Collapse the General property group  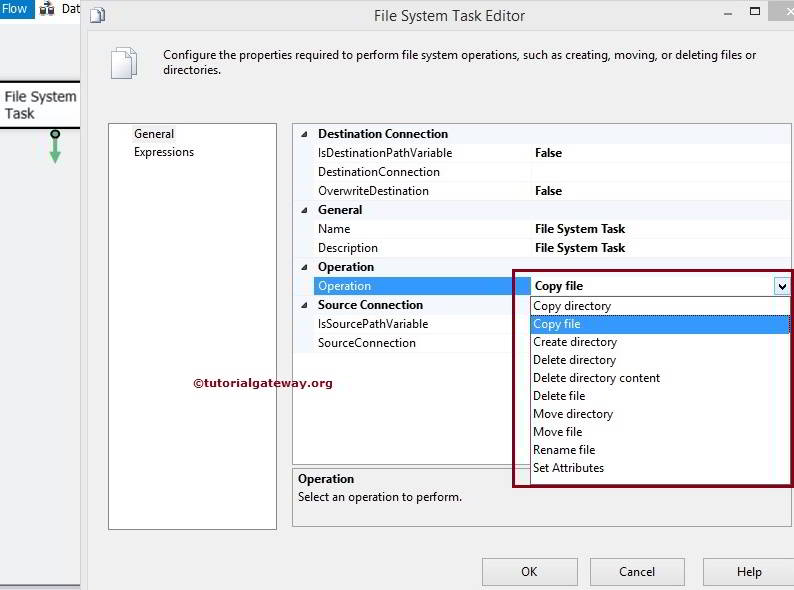point(304,210)
